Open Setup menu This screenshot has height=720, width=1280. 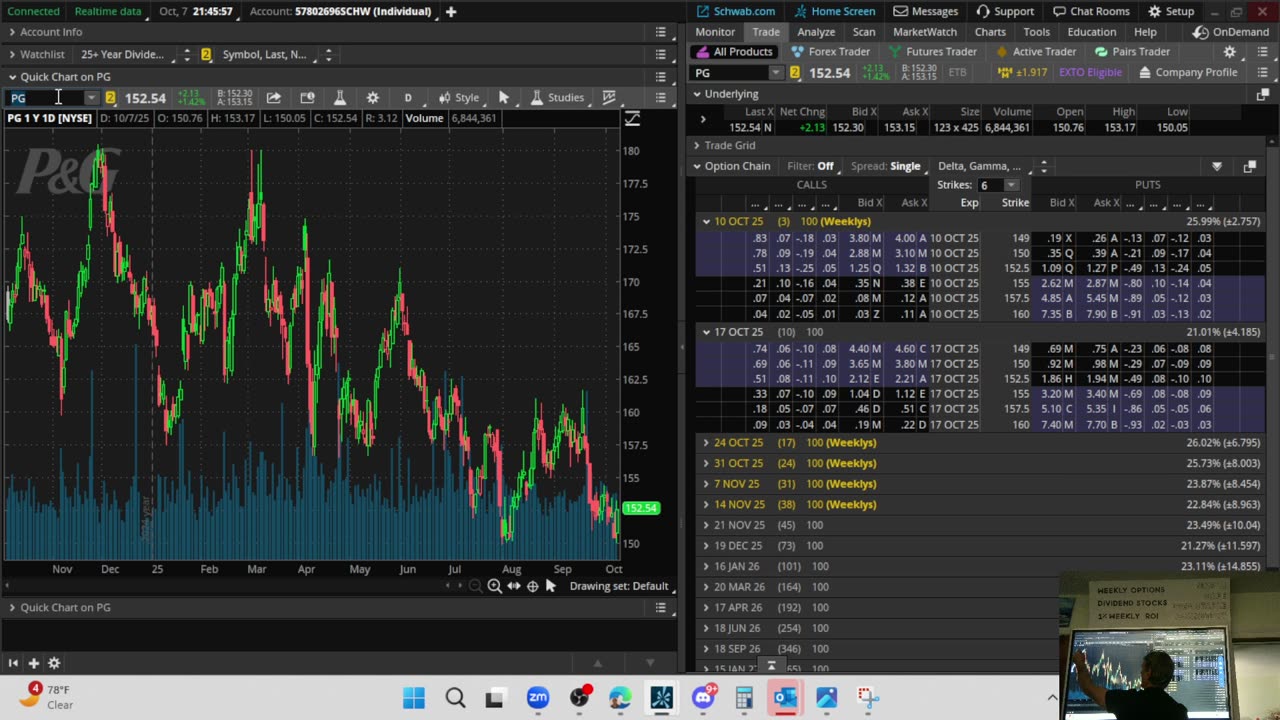[x=1171, y=11]
